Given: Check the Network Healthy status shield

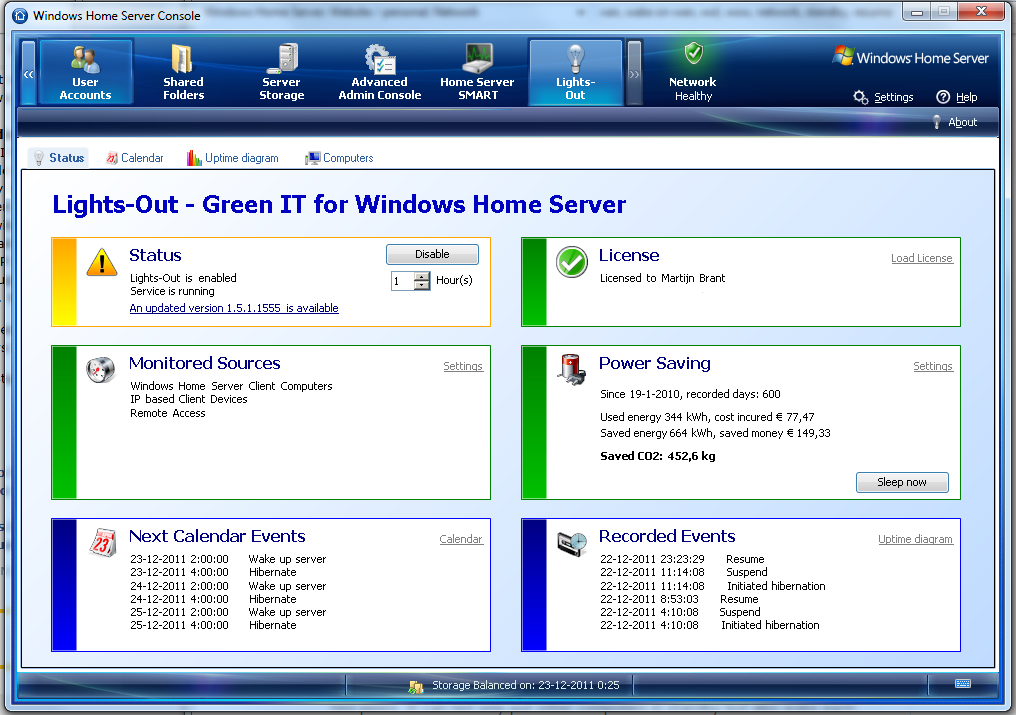Looking at the screenshot, I should coord(693,53).
